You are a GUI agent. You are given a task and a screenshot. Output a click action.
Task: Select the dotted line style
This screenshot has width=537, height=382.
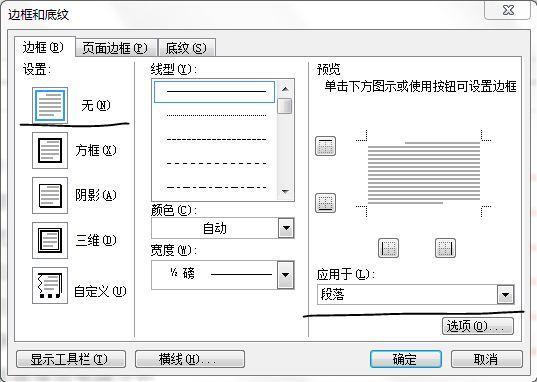click(216, 115)
